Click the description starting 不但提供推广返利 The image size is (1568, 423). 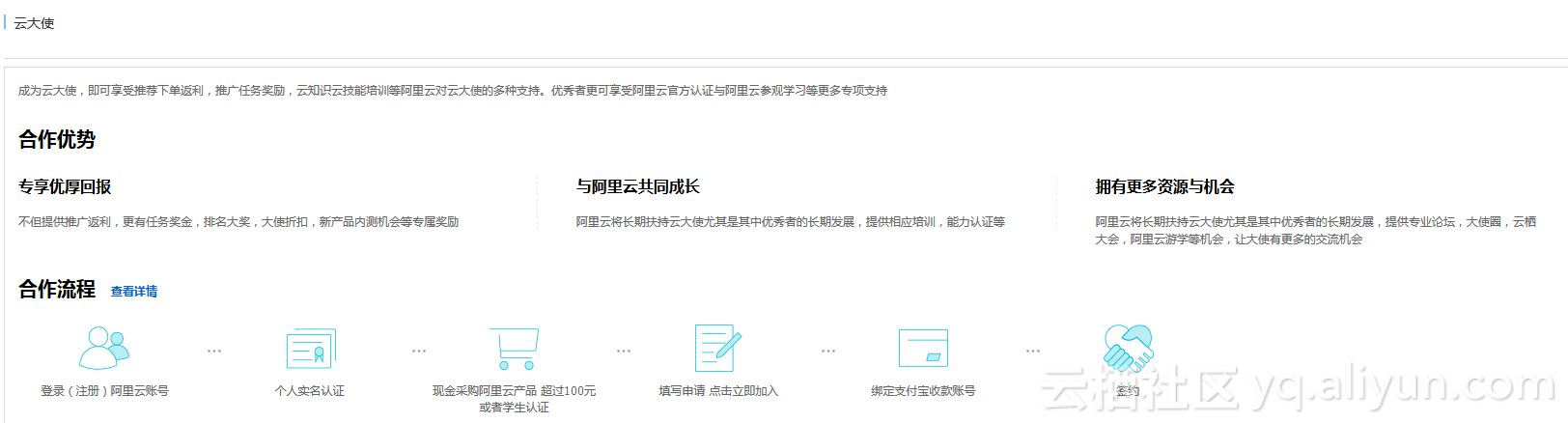238,222
